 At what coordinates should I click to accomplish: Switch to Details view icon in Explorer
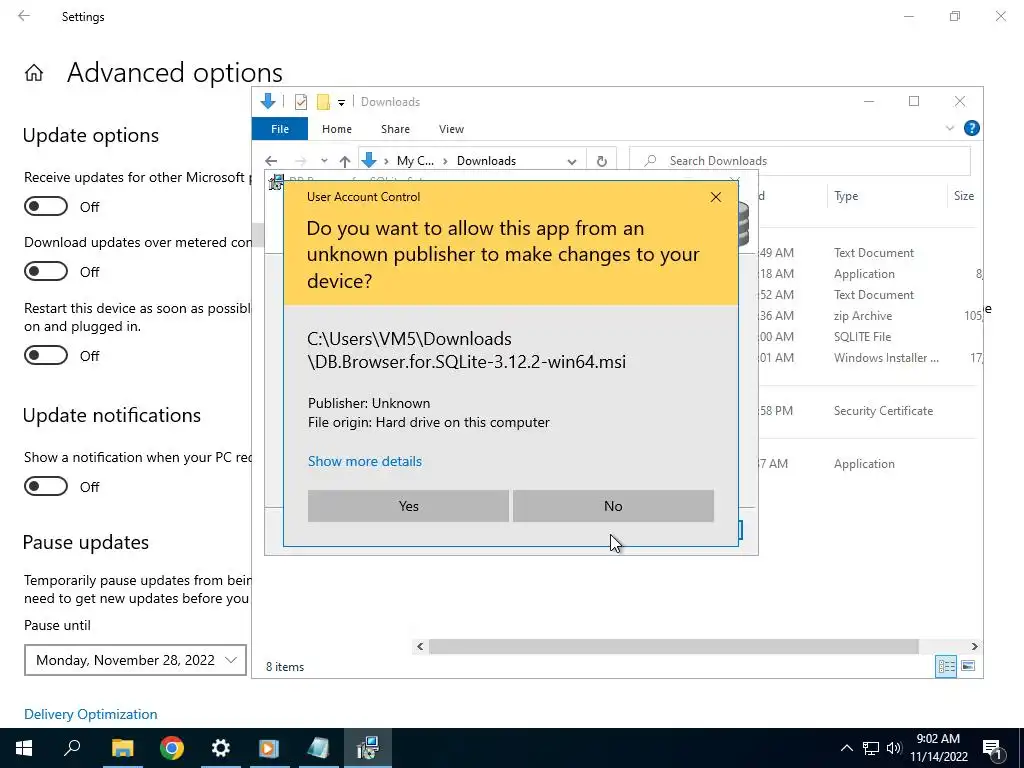[946, 666]
